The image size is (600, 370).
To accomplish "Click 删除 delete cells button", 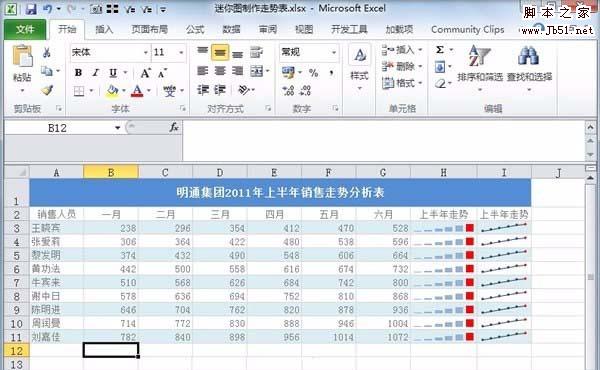I will tap(402, 67).
